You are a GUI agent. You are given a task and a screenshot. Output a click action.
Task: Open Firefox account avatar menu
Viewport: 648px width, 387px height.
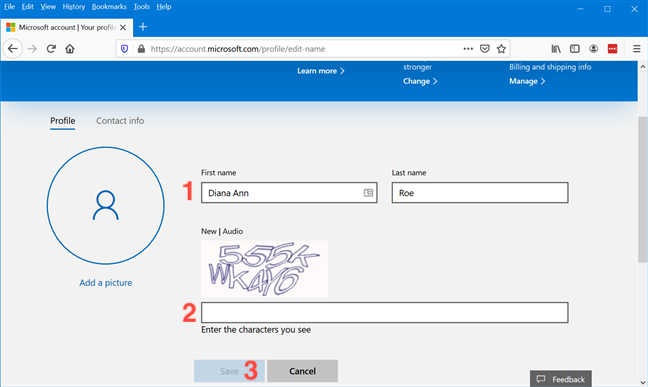click(x=593, y=49)
